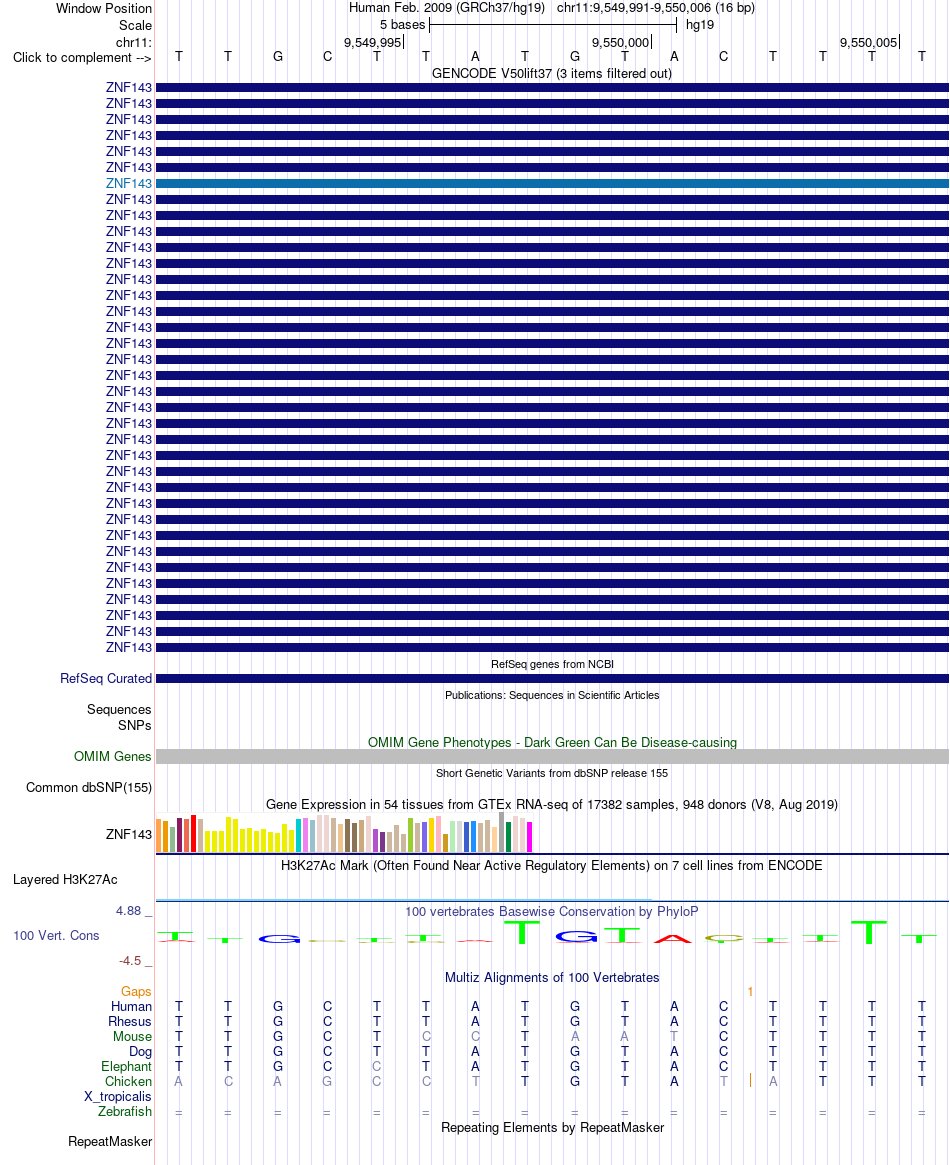
Task: Click the Elephant species row label
Action: [x=126, y=1067]
